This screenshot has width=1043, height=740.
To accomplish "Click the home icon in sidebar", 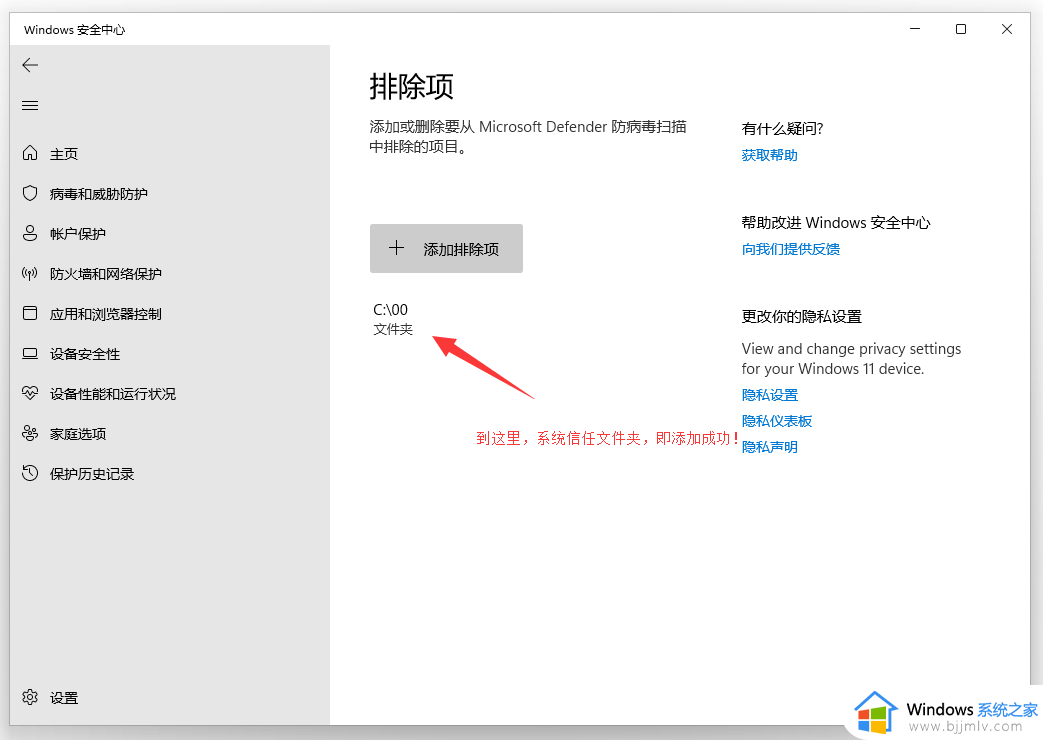I will [30, 153].
